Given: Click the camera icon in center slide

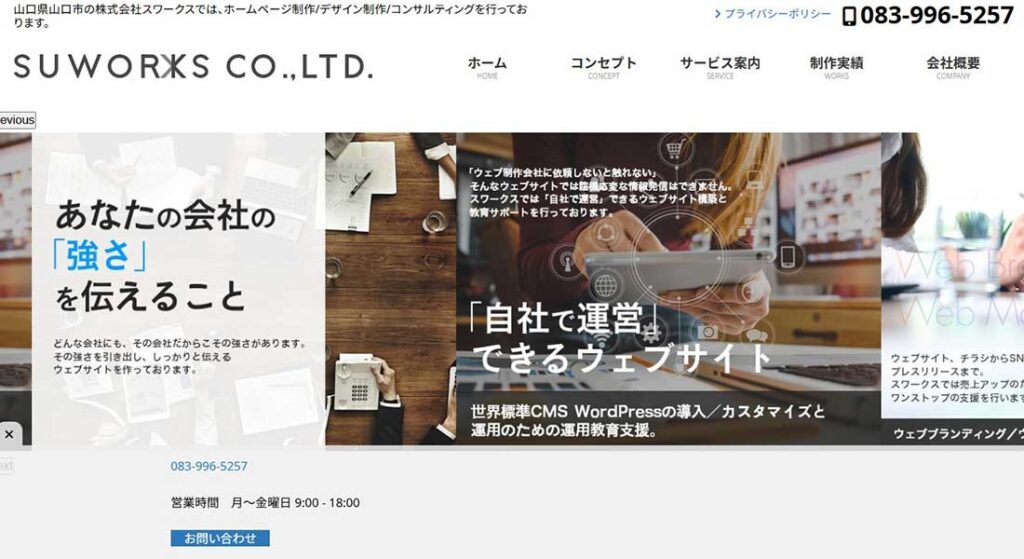Looking at the screenshot, I should tap(707, 332).
